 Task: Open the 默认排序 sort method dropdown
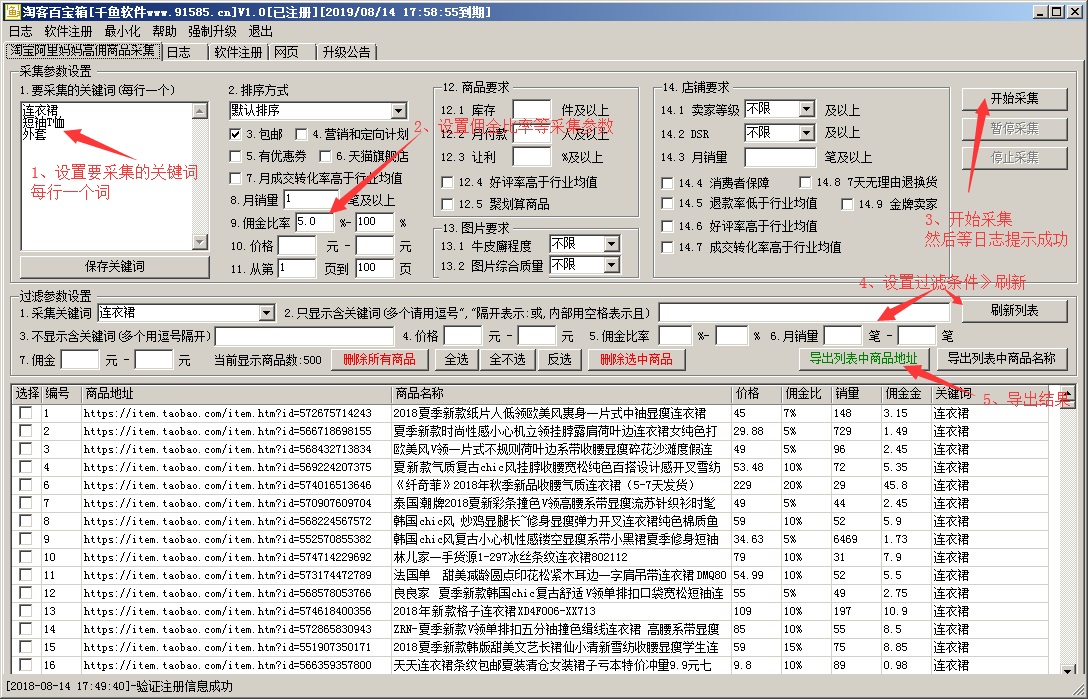398,110
